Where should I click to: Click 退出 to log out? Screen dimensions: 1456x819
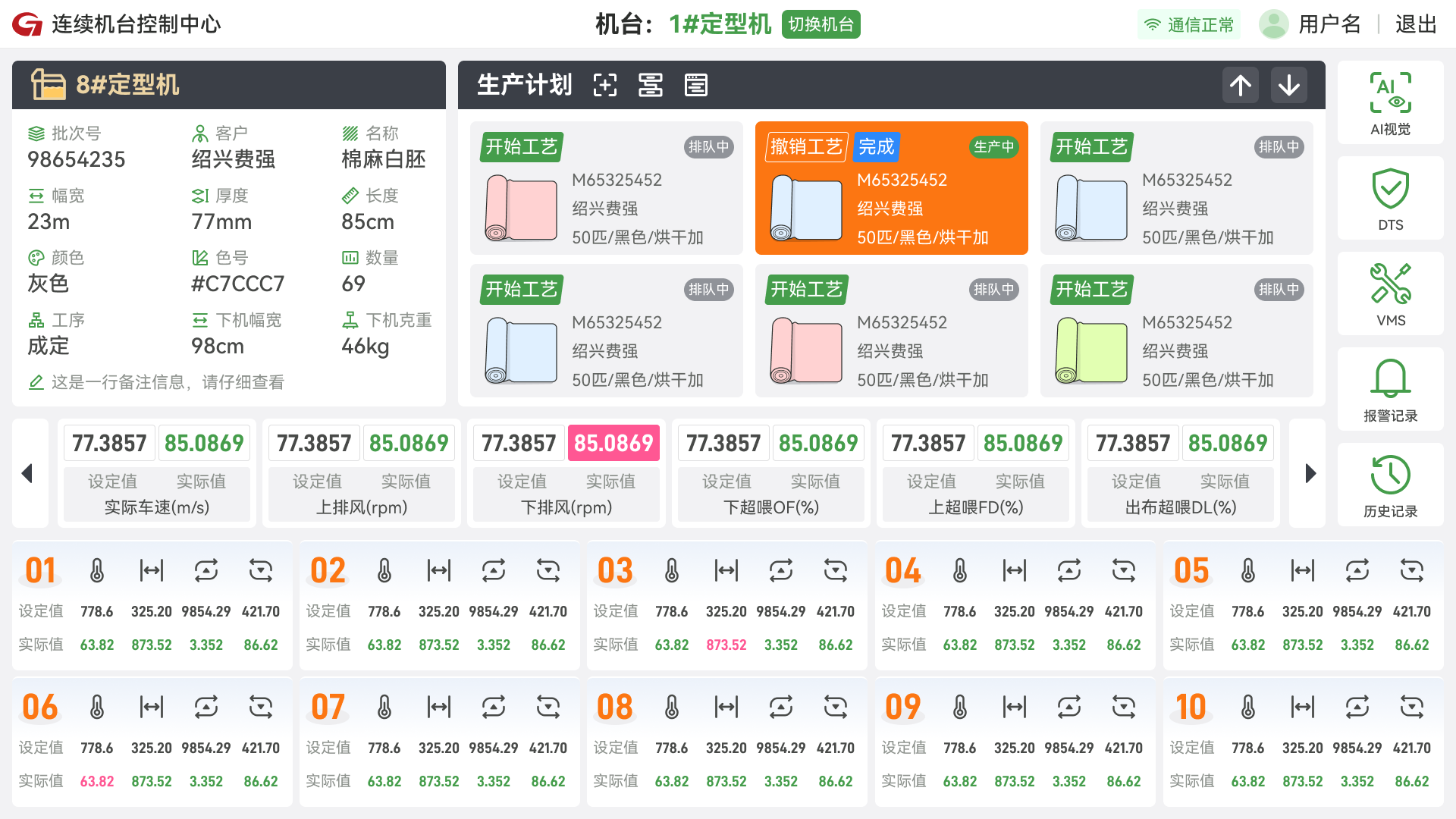click(1417, 24)
